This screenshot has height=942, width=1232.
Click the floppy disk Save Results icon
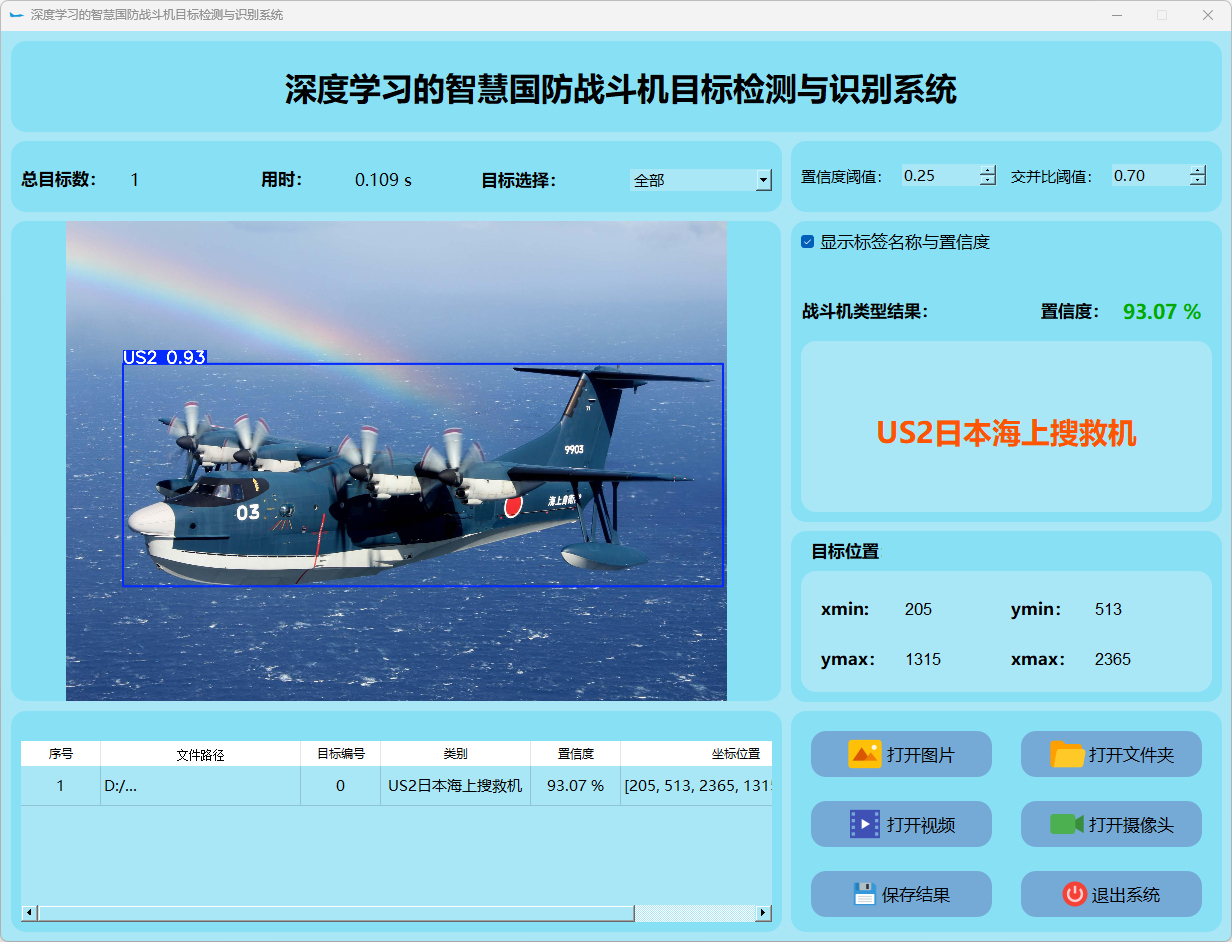(864, 894)
